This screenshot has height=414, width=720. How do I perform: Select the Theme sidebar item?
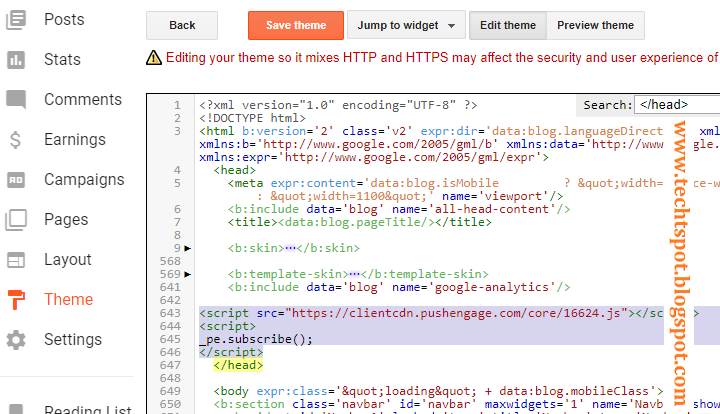click(x=69, y=299)
